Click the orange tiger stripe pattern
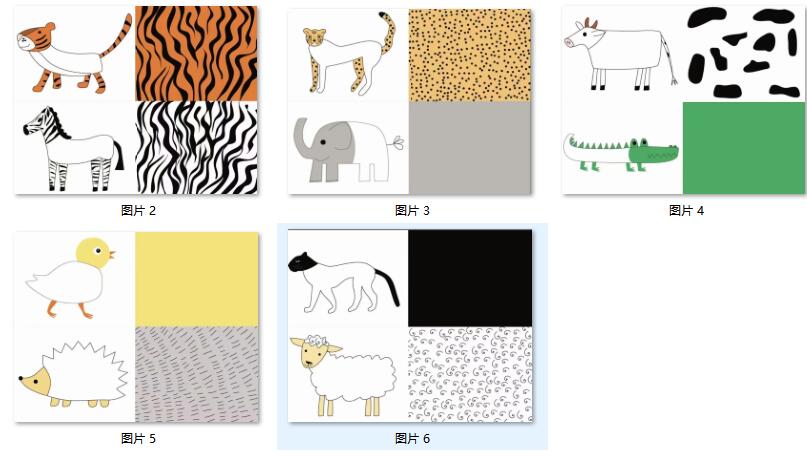The width and height of the screenshot is (807, 456). pyautogui.click(x=196, y=54)
